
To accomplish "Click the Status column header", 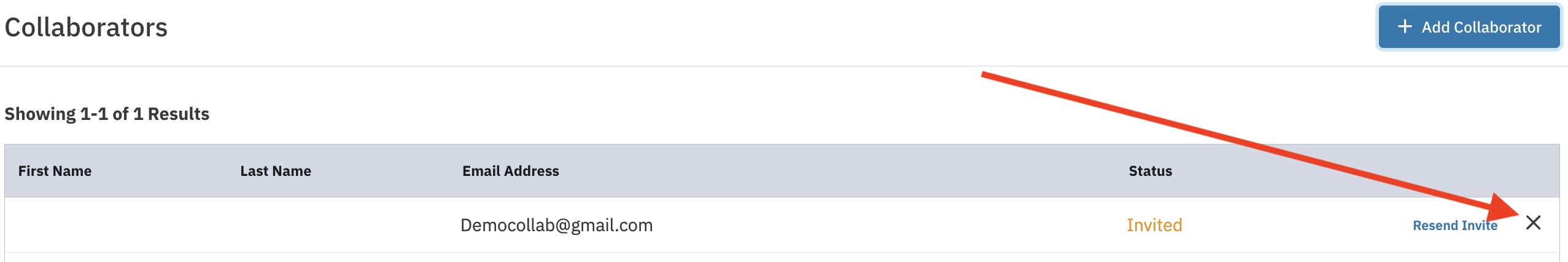I will pyautogui.click(x=1150, y=171).
